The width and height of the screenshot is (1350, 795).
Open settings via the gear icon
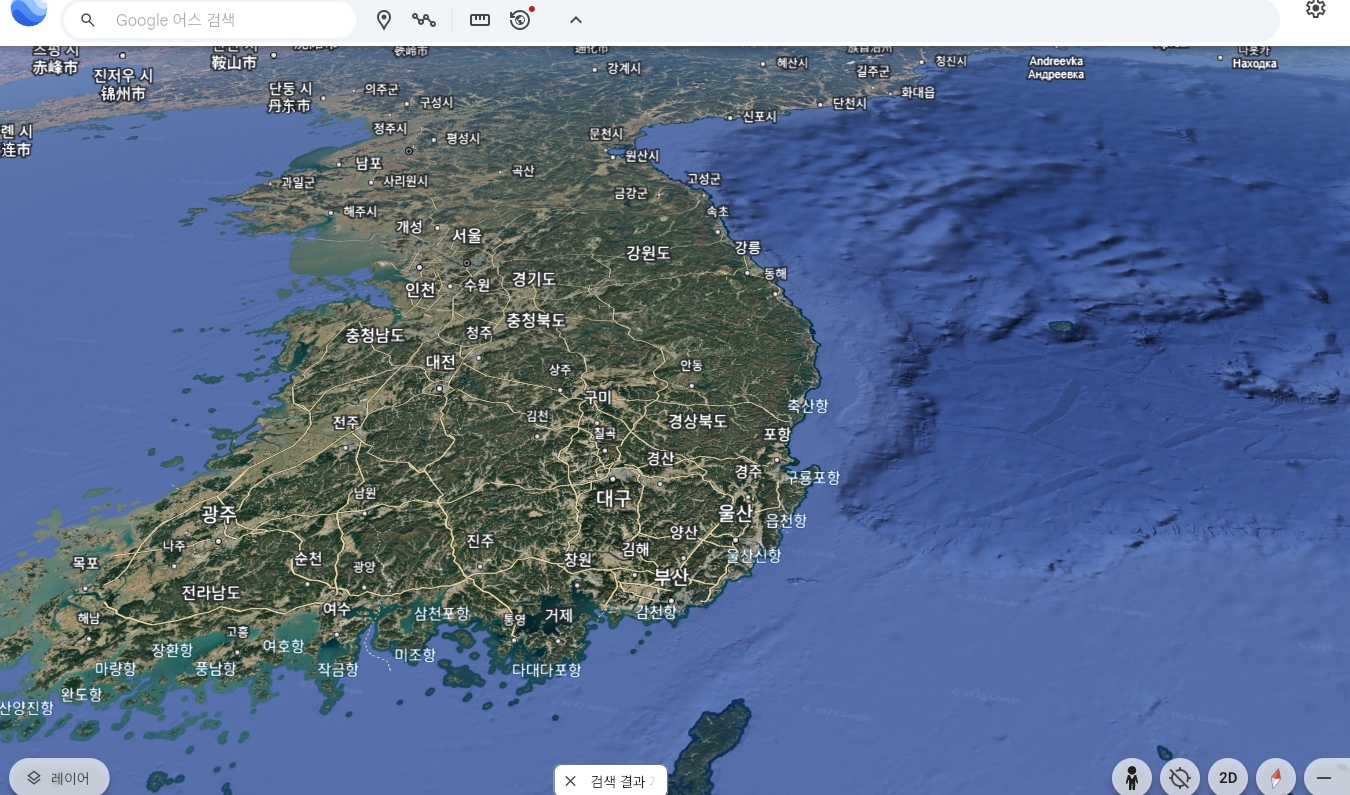(x=1316, y=9)
